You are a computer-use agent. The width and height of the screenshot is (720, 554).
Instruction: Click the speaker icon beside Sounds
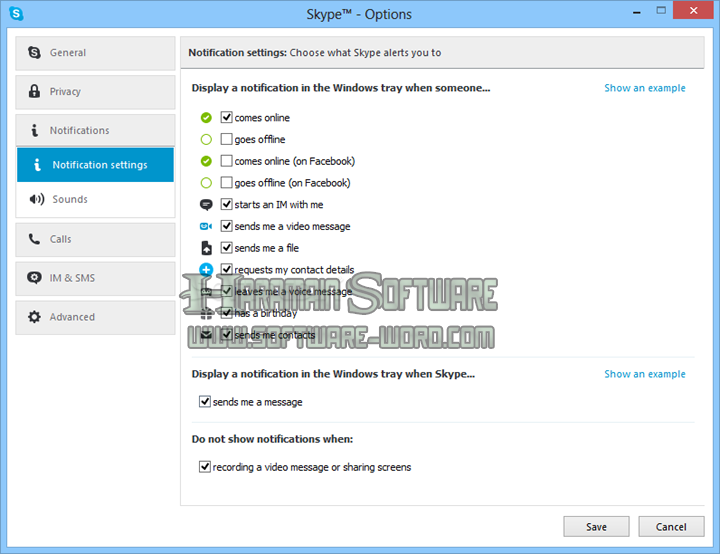click(37, 199)
